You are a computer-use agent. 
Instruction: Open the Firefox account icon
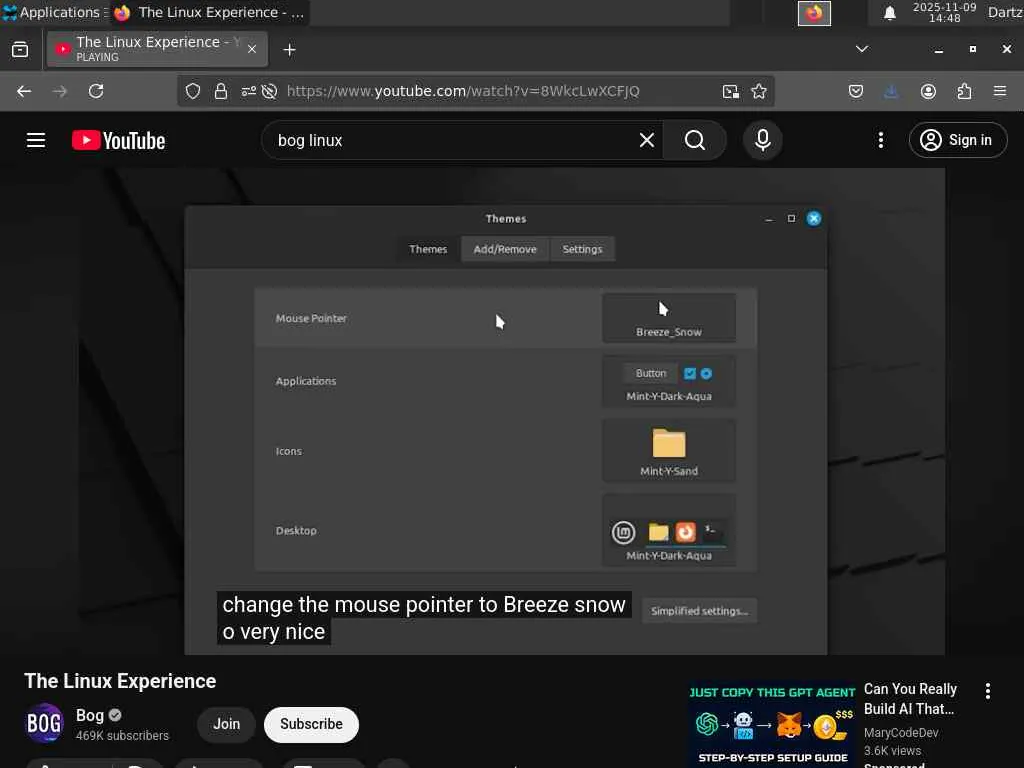pos(928,91)
